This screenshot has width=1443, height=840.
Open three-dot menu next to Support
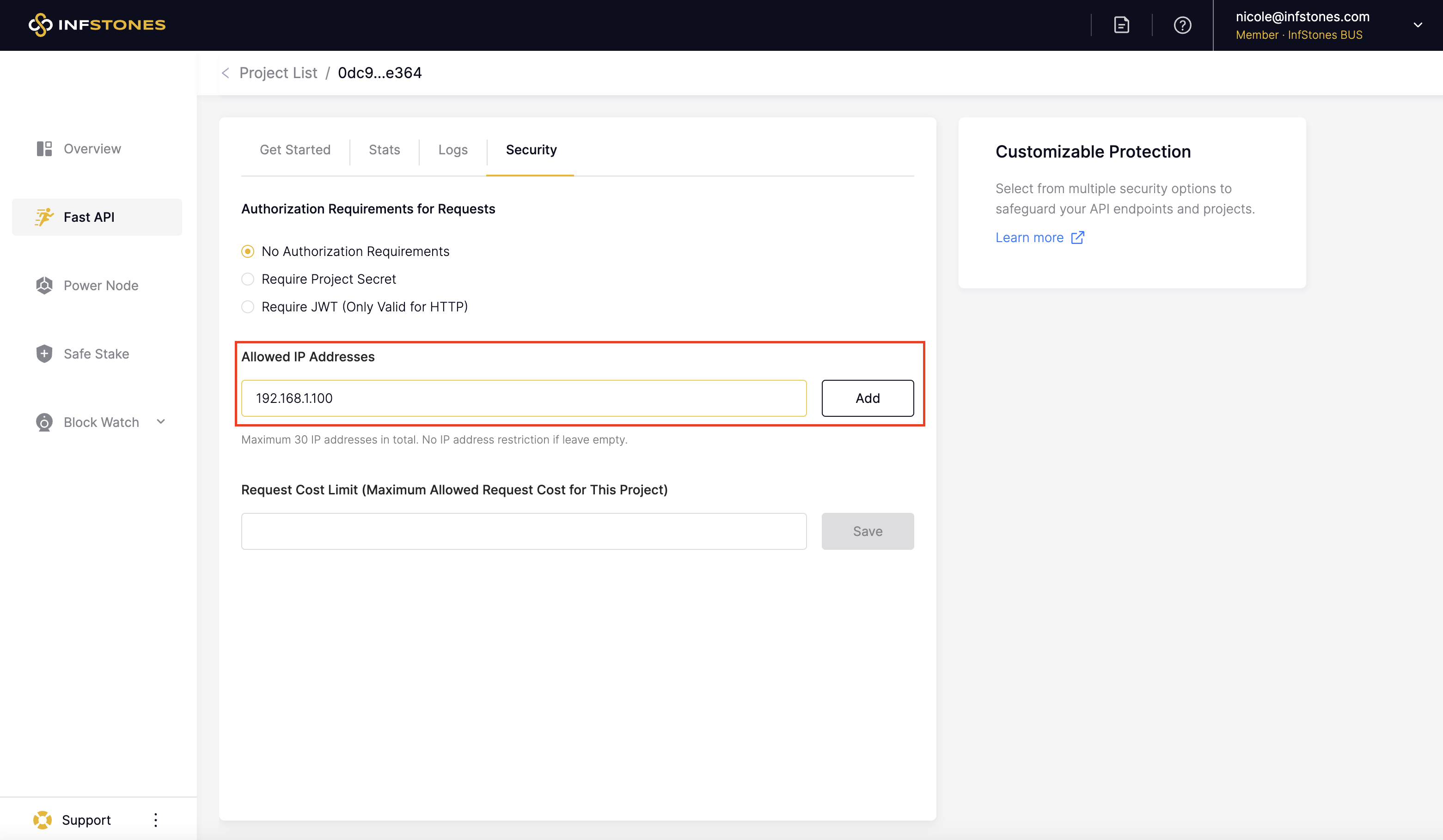156,819
